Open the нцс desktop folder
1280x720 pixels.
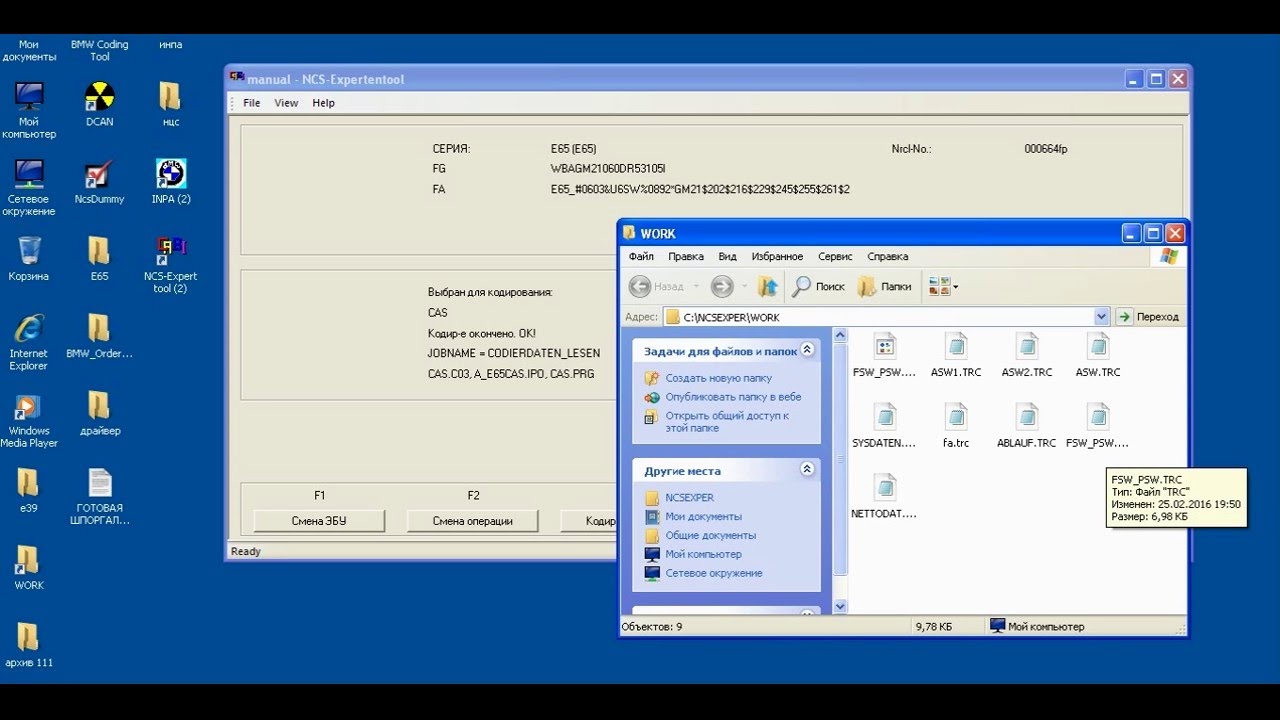(x=171, y=104)
